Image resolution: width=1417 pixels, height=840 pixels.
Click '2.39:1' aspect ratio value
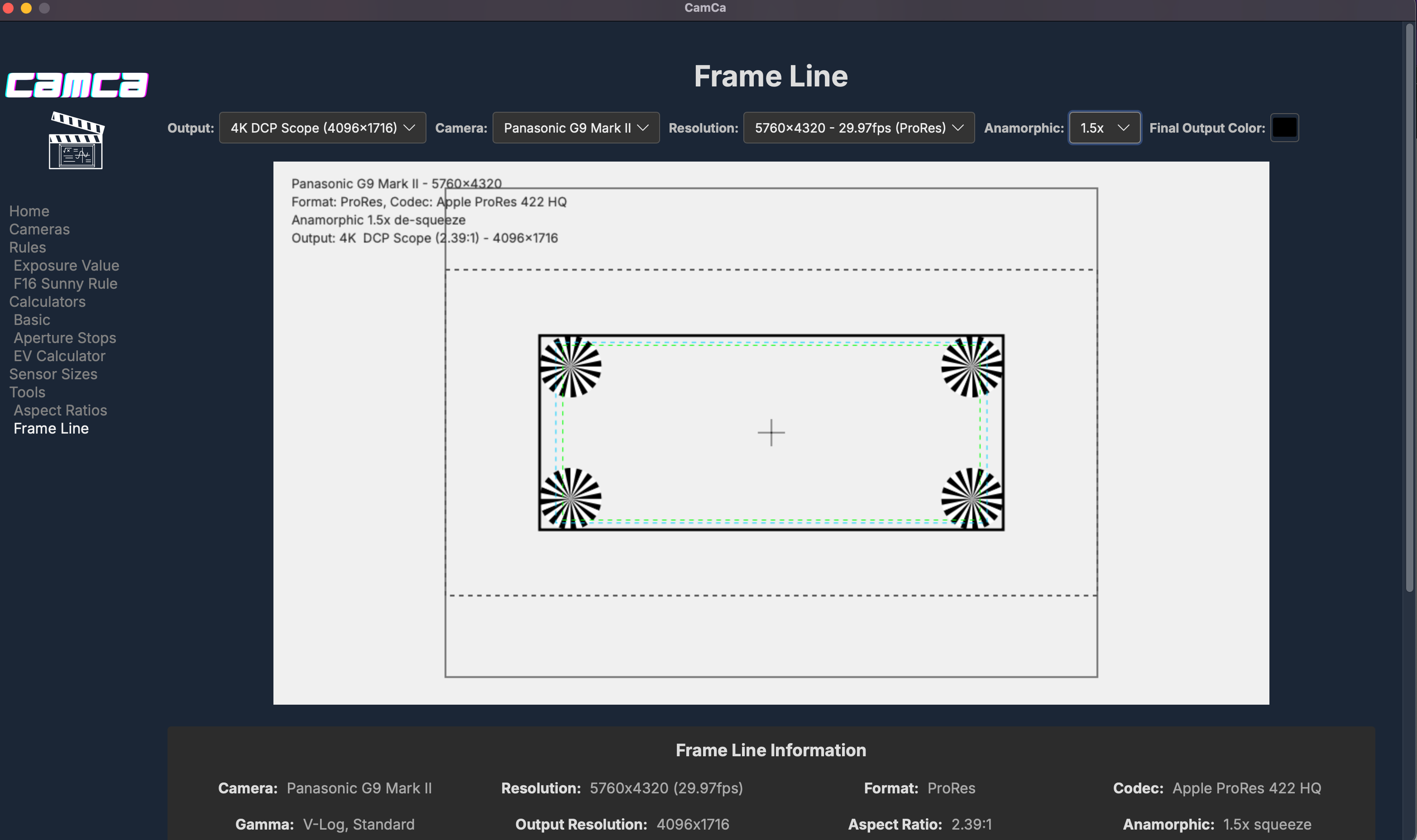(972, 824)
